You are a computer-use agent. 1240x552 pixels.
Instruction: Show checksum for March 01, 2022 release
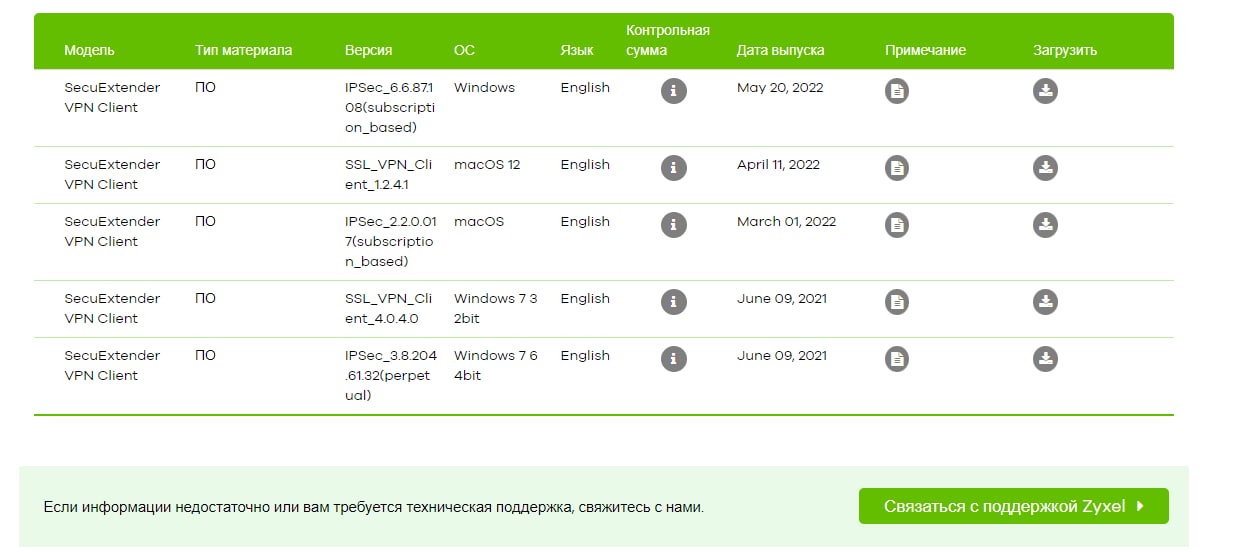pos(674,225)
